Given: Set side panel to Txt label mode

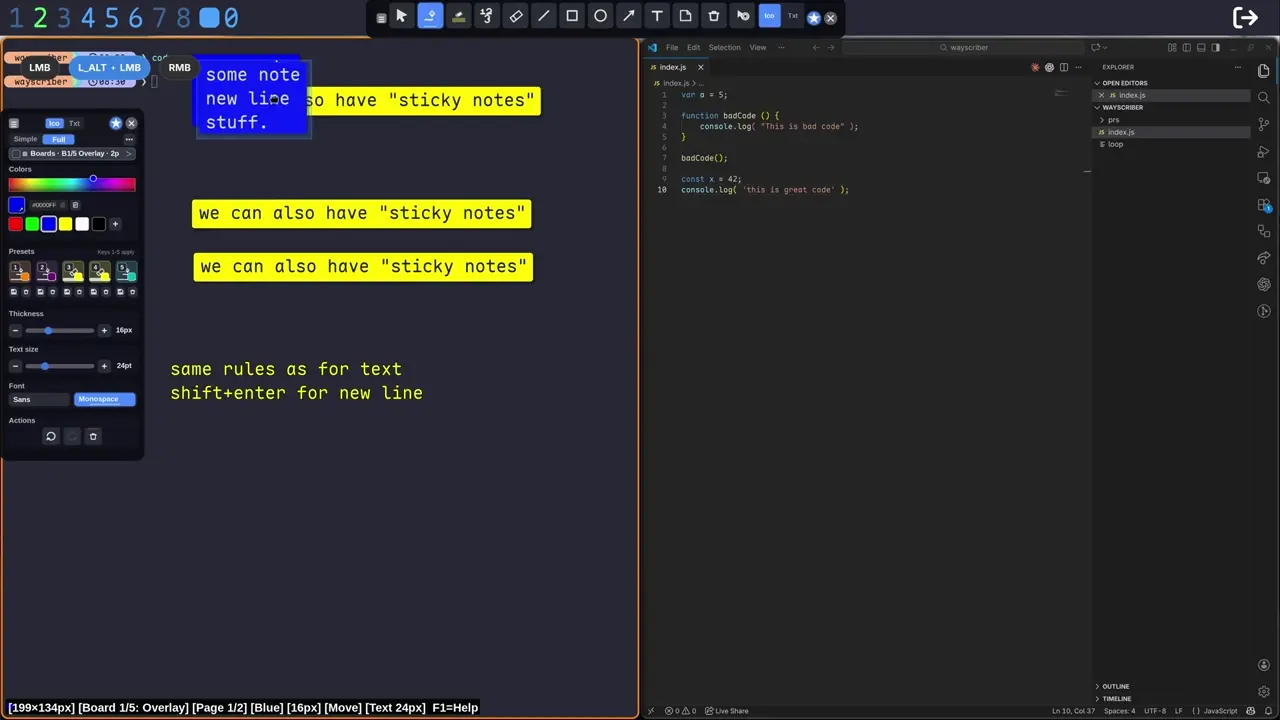Looking at the screenshot, I should pyautogui.click(x=74, y=123).
